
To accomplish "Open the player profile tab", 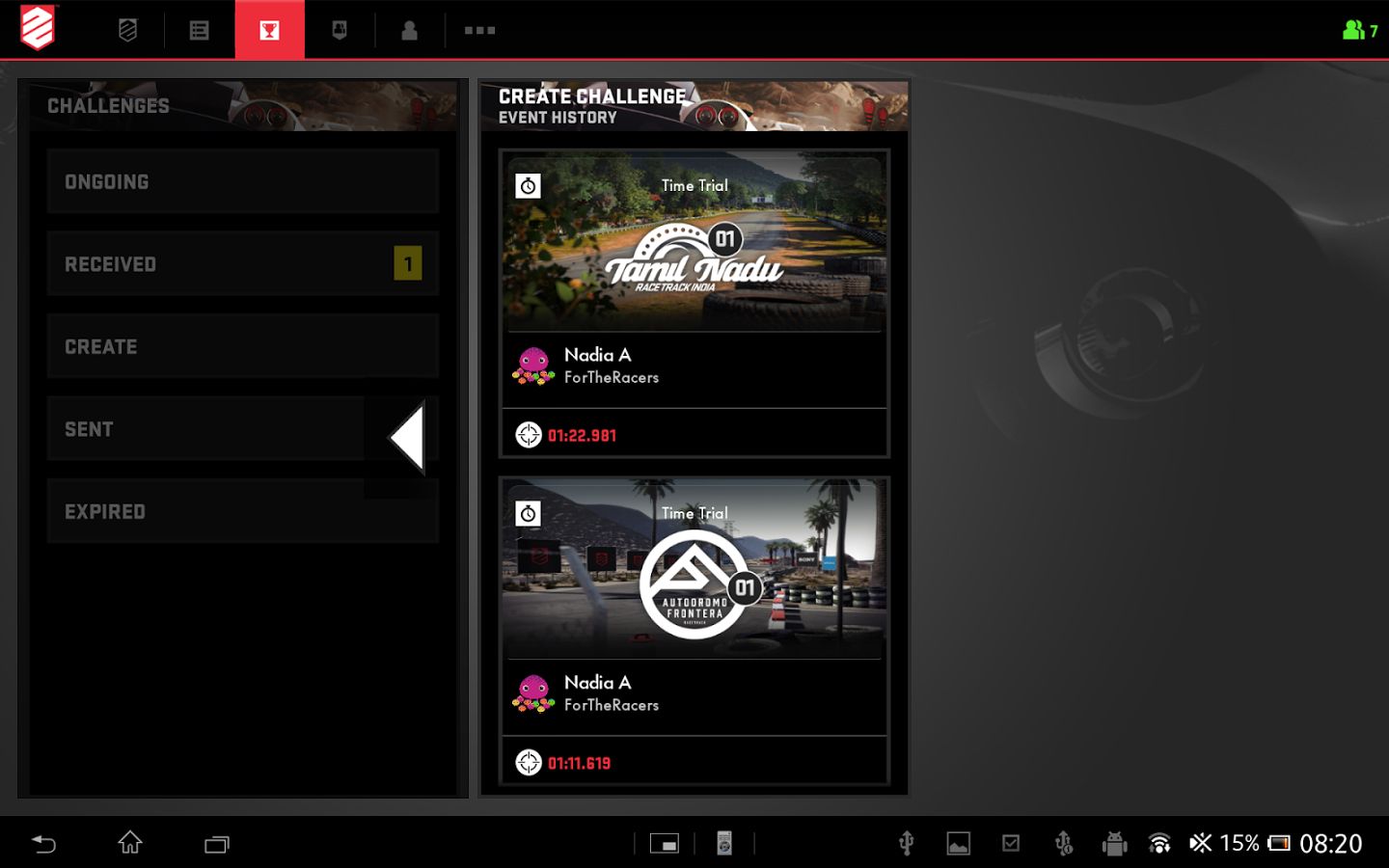I will 409,30.
